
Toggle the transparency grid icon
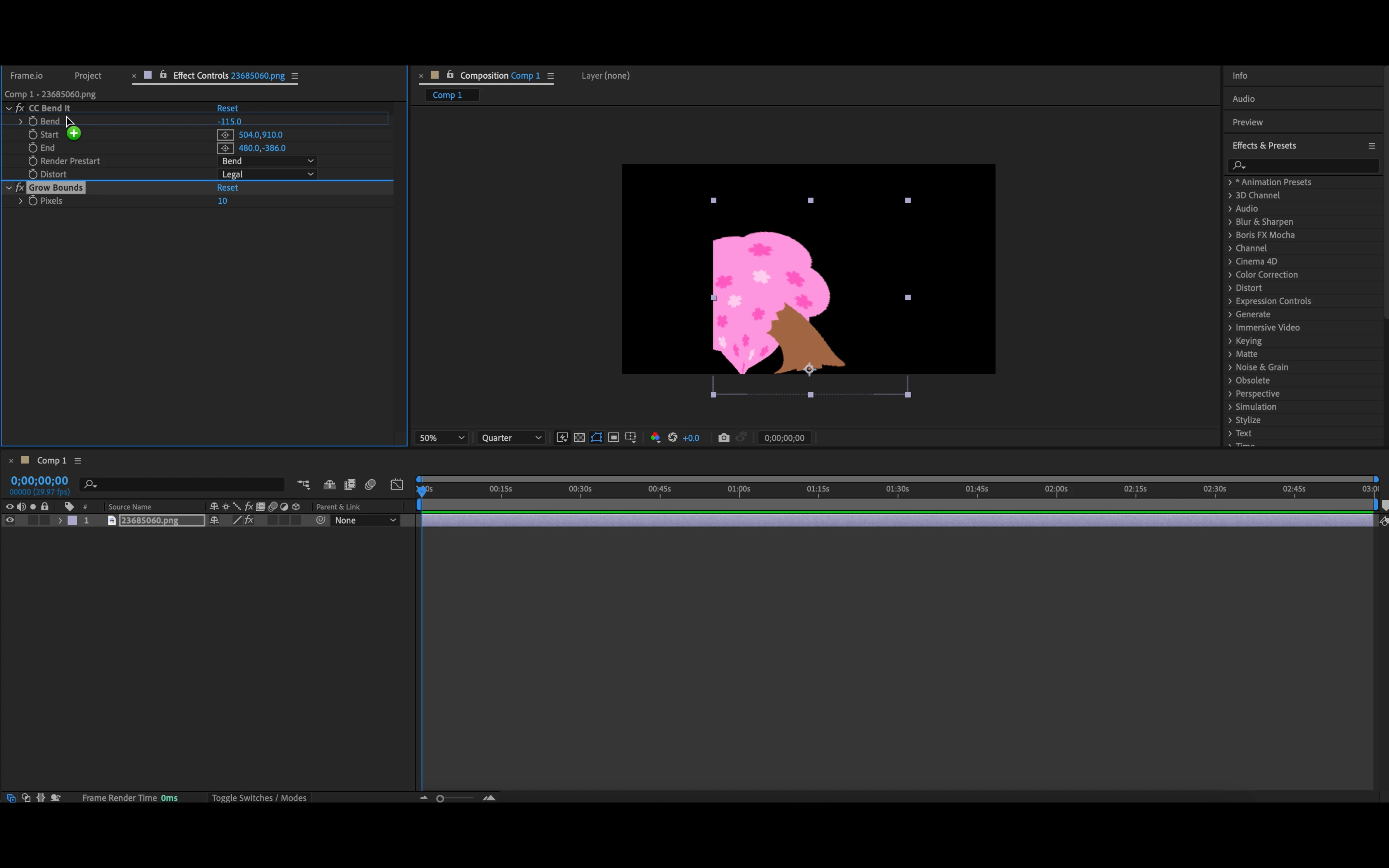(579, 437)
